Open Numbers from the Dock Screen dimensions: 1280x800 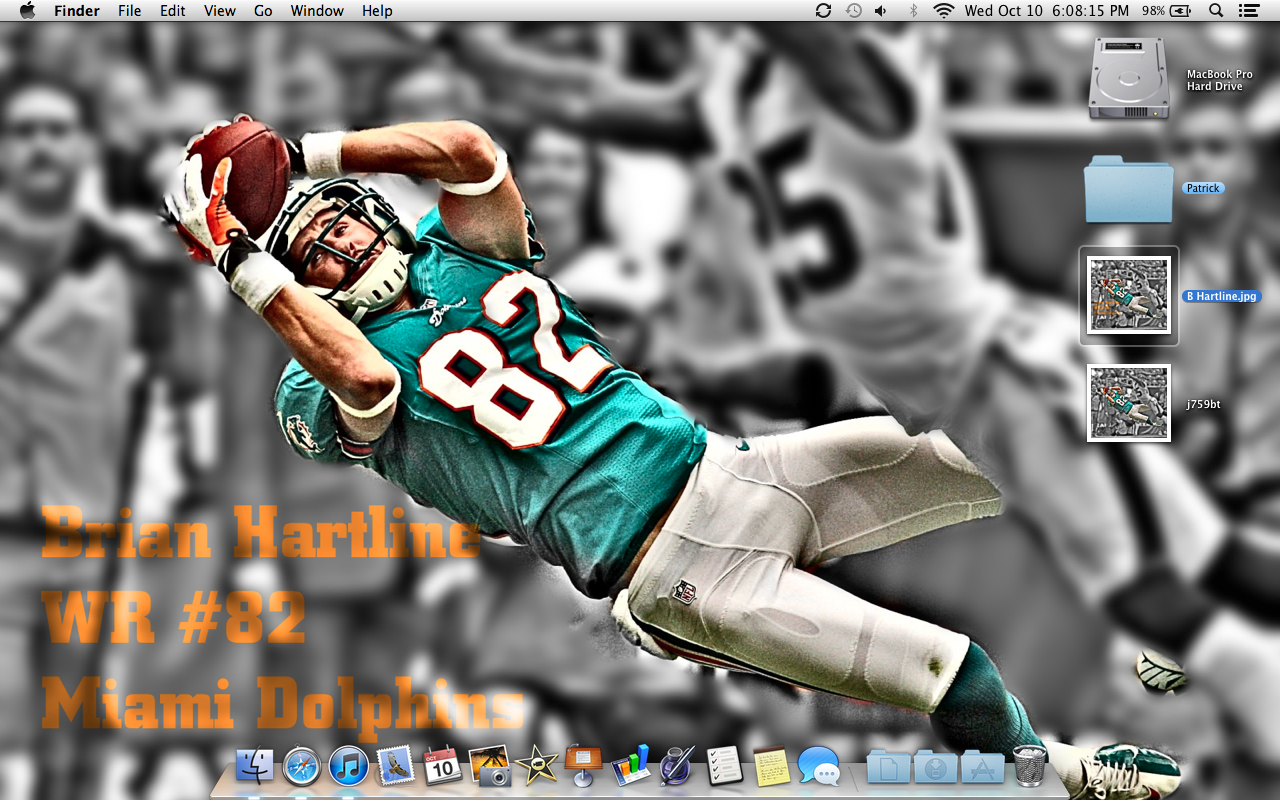(631, 766)
